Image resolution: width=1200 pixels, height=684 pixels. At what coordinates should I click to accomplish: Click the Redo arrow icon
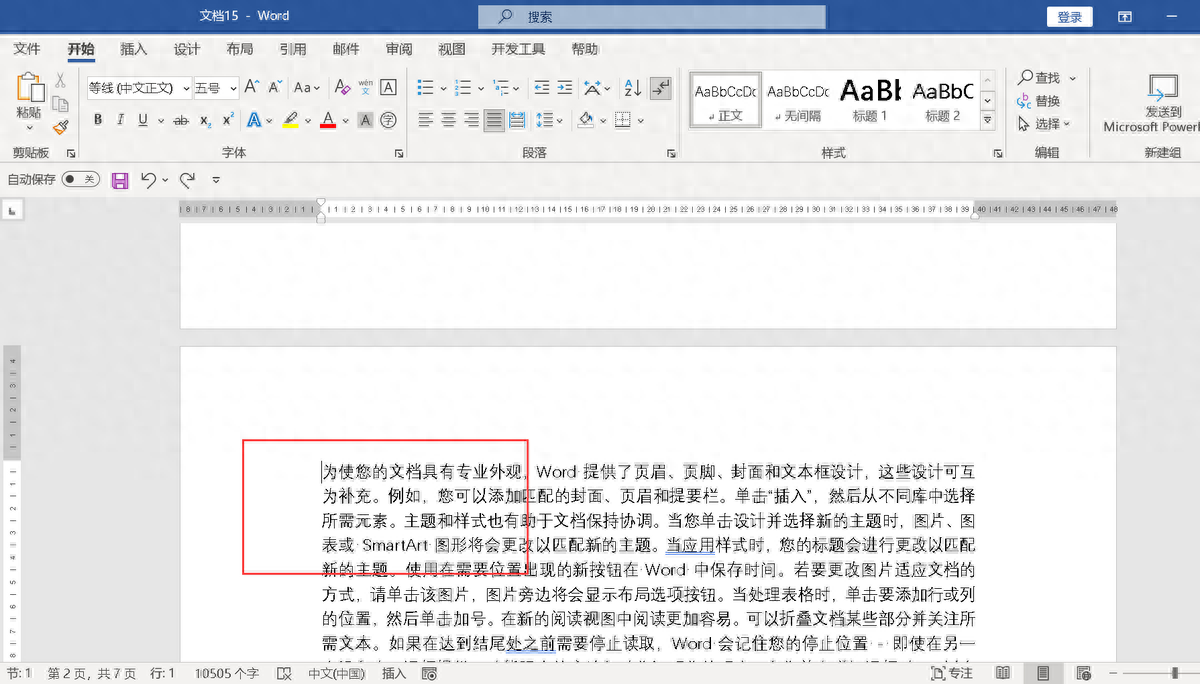pos(187,180)
